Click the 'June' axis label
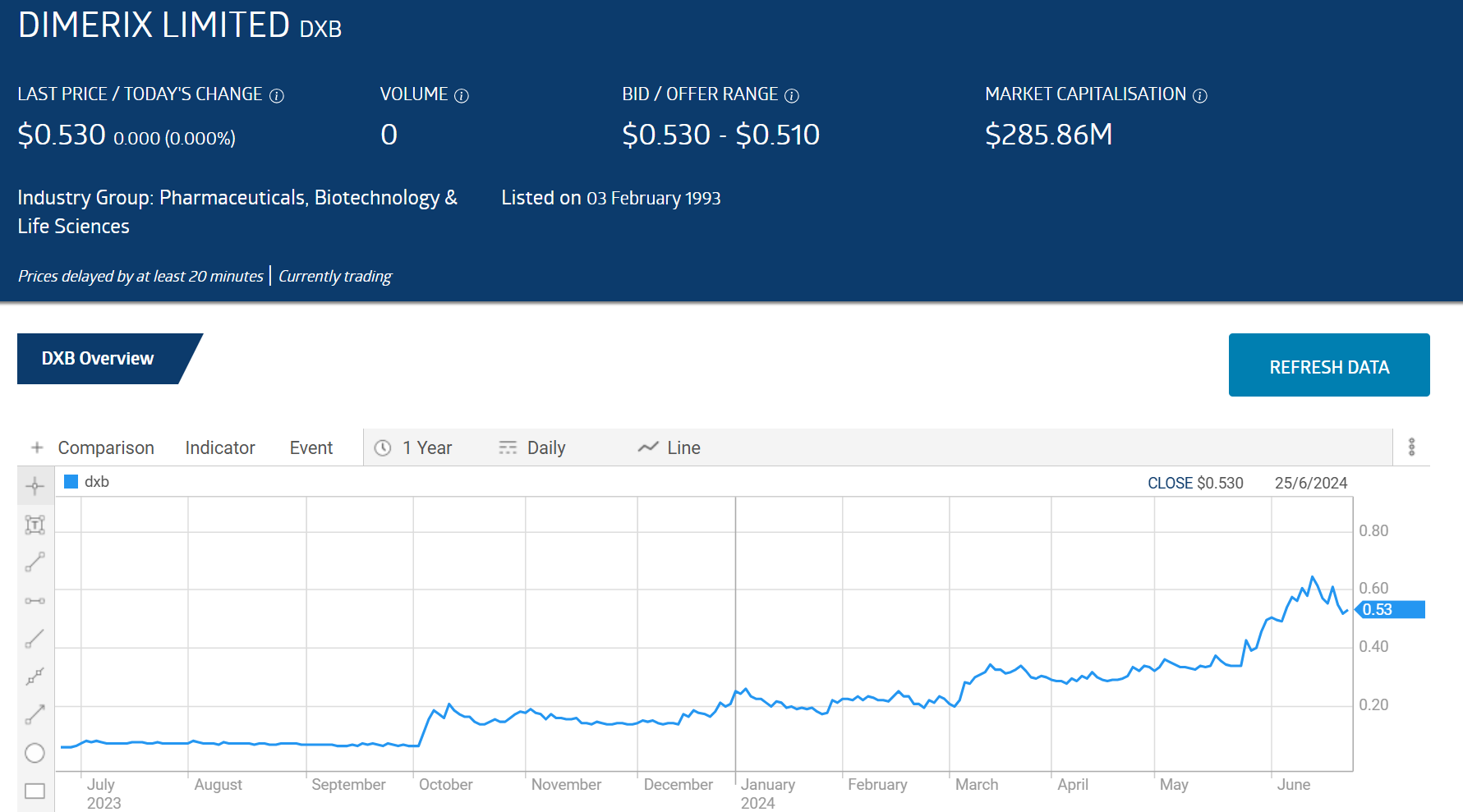The width and height of the screenshot is (1463, 812). tap(1294, 784)
